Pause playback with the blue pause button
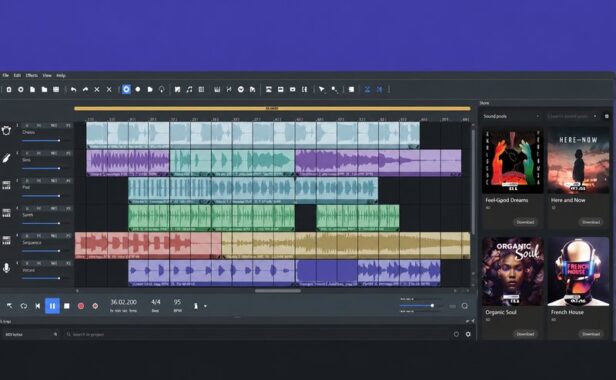This screenshot has height=380, width=616. coord(52,306)
